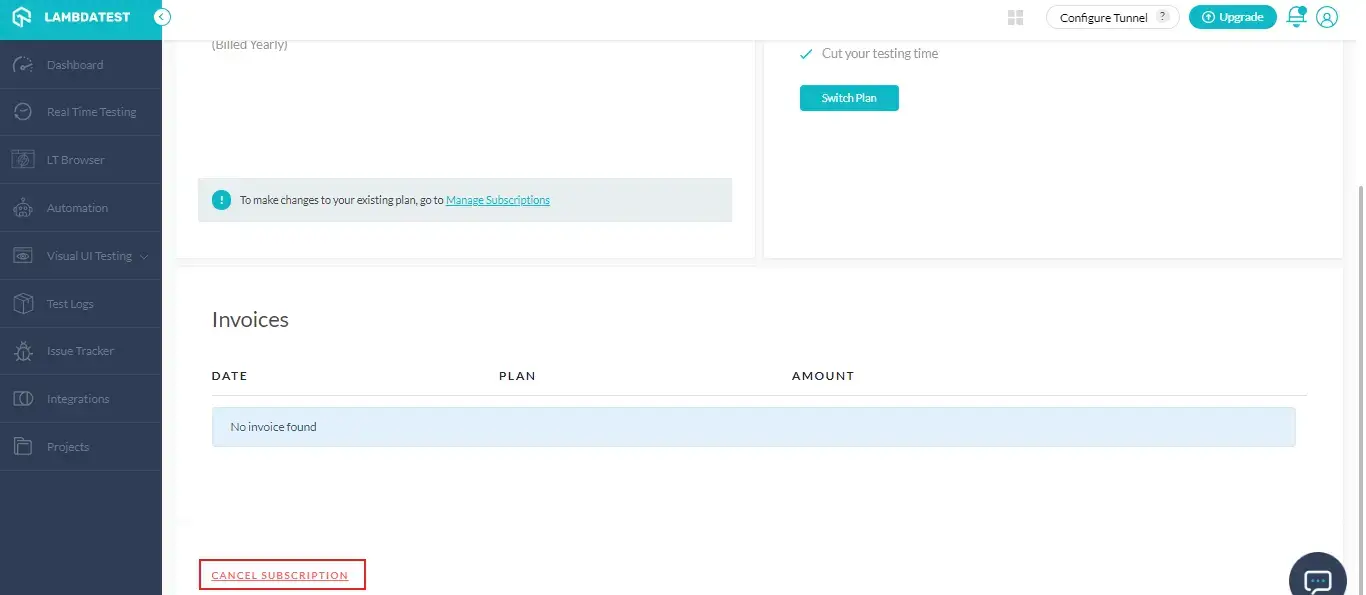Open the Manage Subscriptions link
Screen dimensions: 1366x595
pyautogui.click(x=497, y=200)
